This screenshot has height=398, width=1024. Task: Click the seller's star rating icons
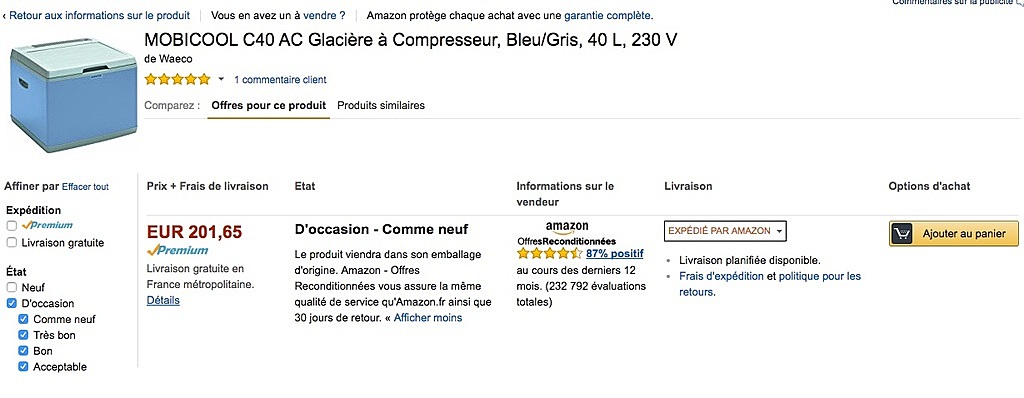coord(549,254)
